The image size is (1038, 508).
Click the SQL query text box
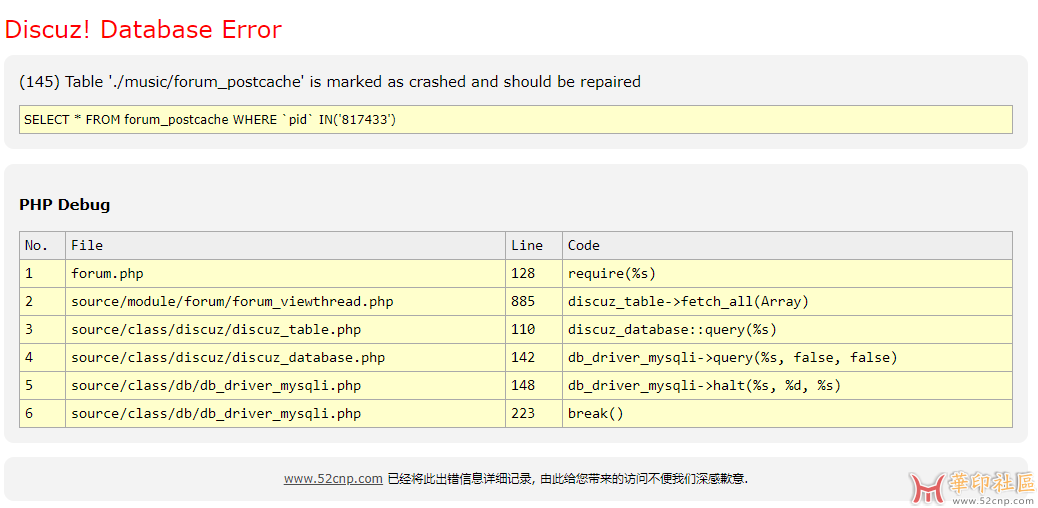pos(516,119)
